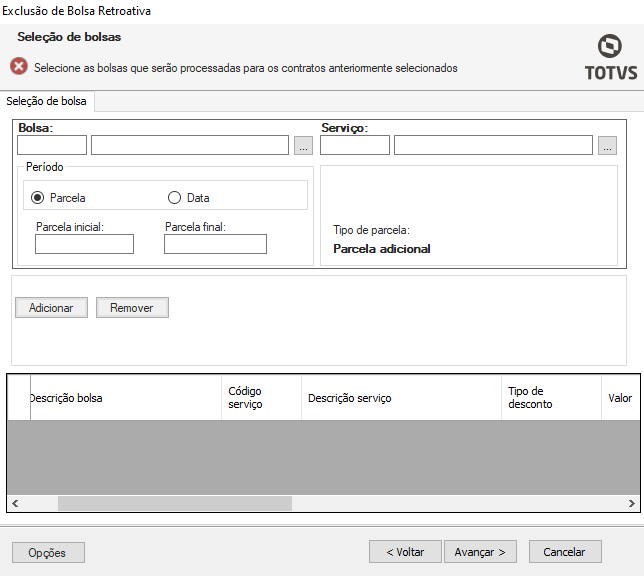
Task: Click the red error icon
Action: (19, 67)
